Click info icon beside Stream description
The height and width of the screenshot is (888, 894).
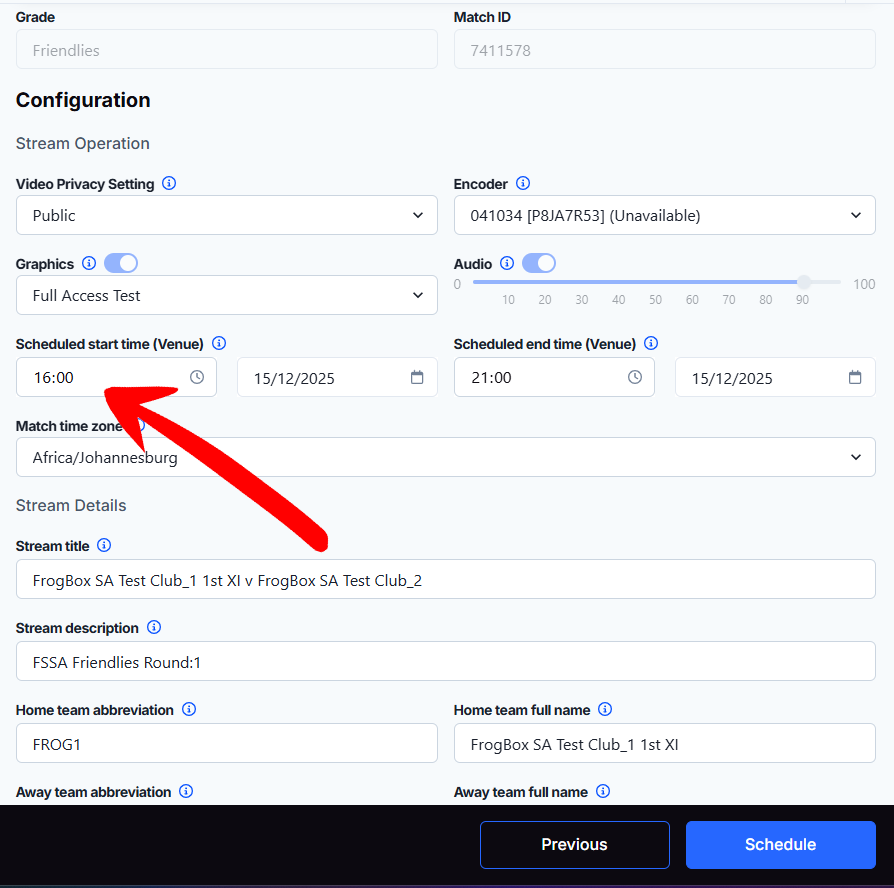point(154,628)
